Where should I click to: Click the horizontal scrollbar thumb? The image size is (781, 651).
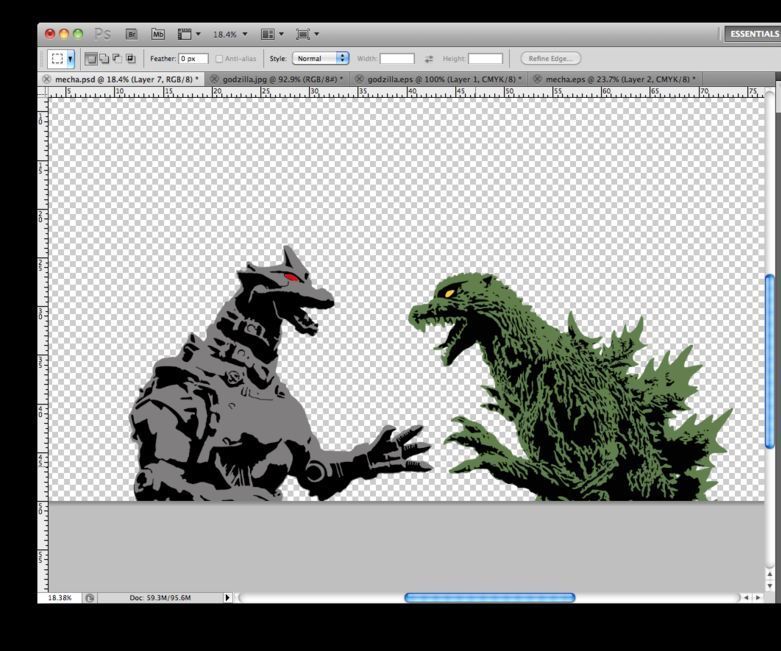490,597
